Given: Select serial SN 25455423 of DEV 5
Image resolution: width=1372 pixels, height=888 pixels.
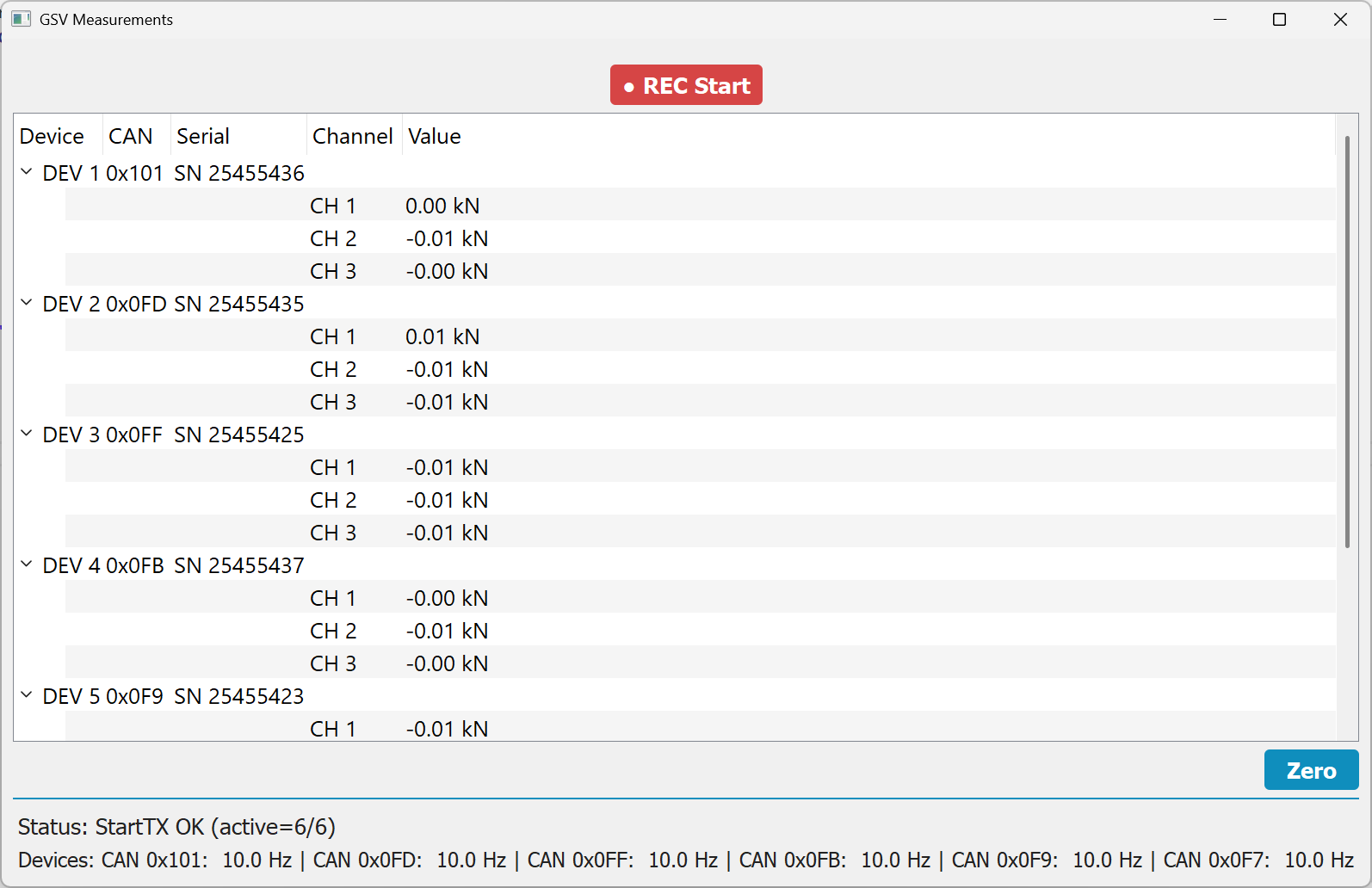Looking at the screenshot, I should click(239, 696).
